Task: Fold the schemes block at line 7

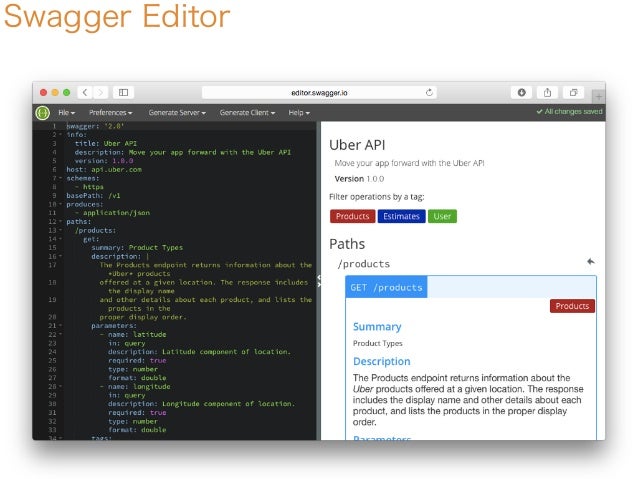Action: coord(61,178)
